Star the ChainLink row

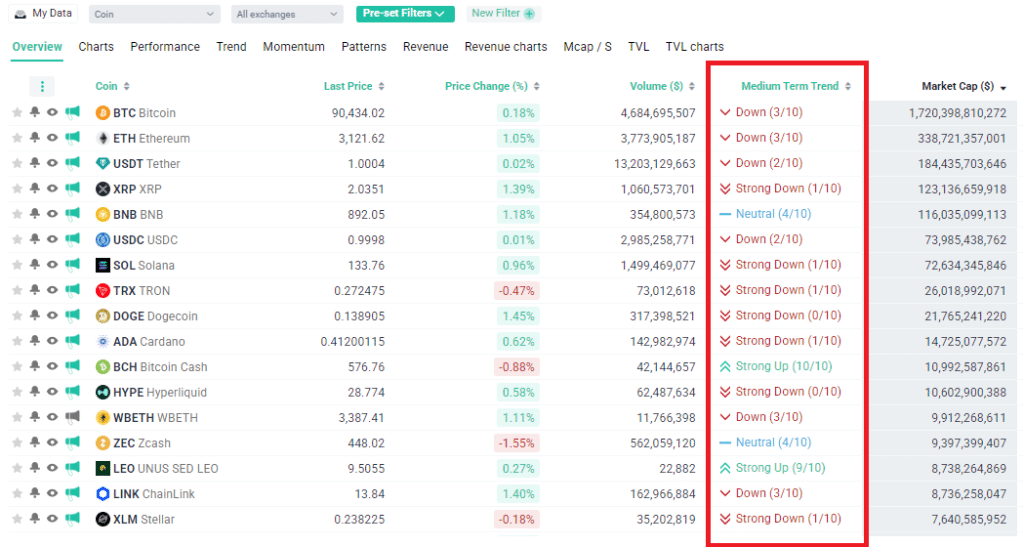[17, 494]
